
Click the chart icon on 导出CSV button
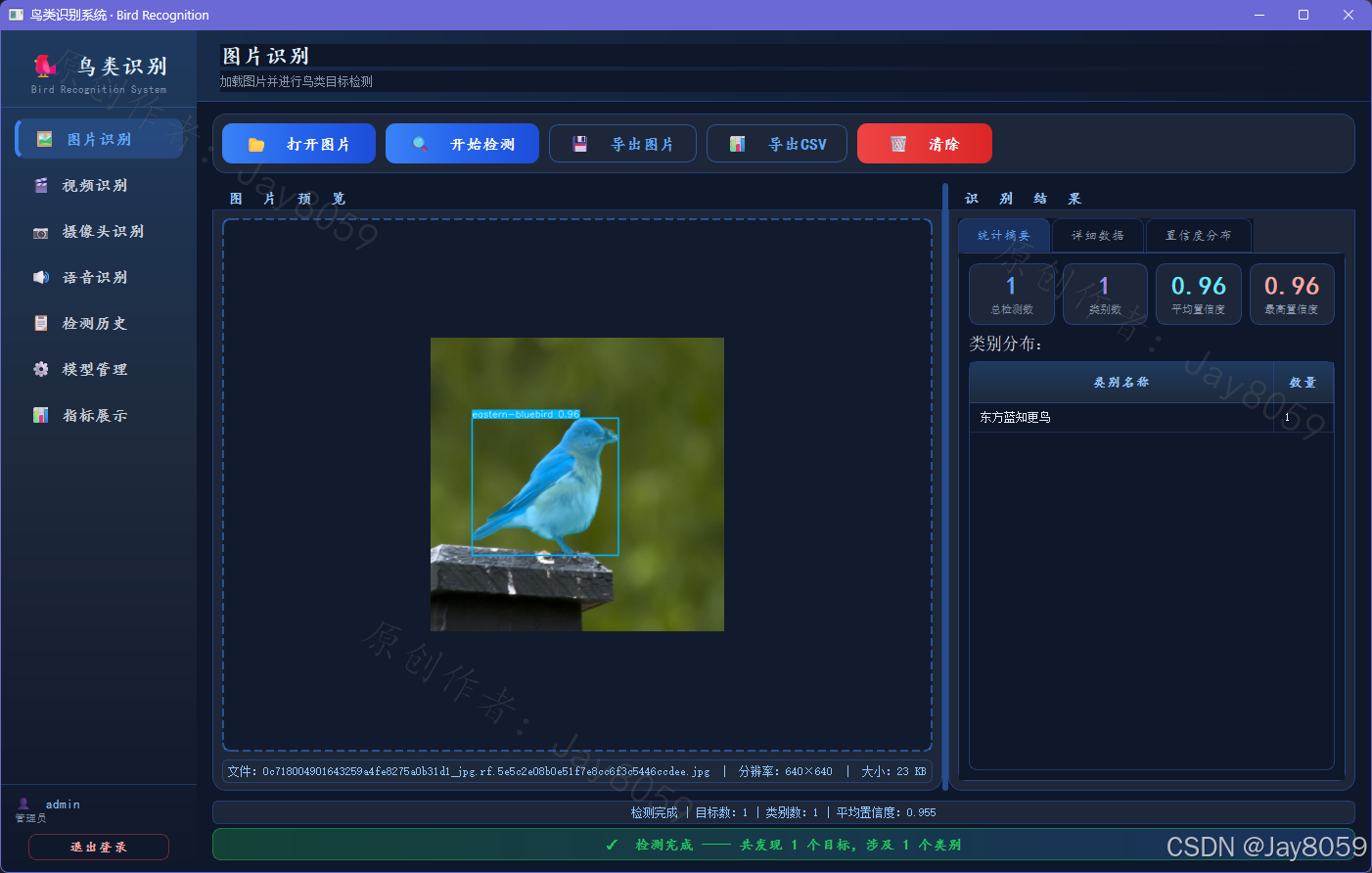pos(738,144)
